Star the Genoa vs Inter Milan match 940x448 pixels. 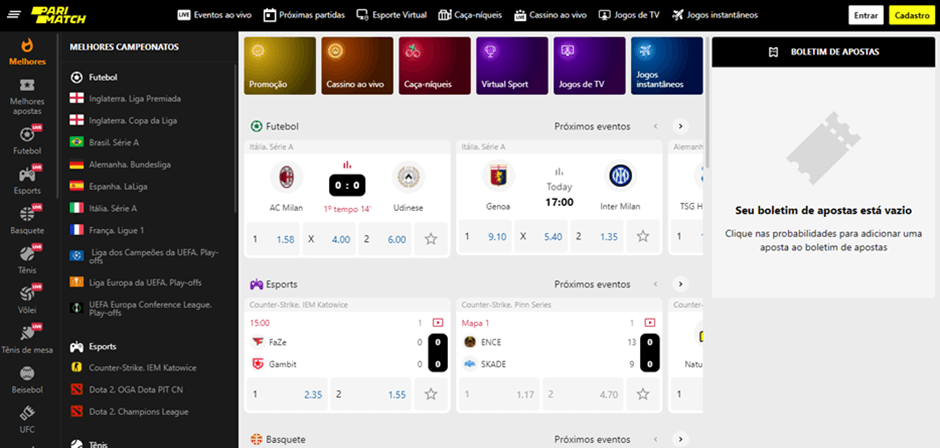(643, 237)
